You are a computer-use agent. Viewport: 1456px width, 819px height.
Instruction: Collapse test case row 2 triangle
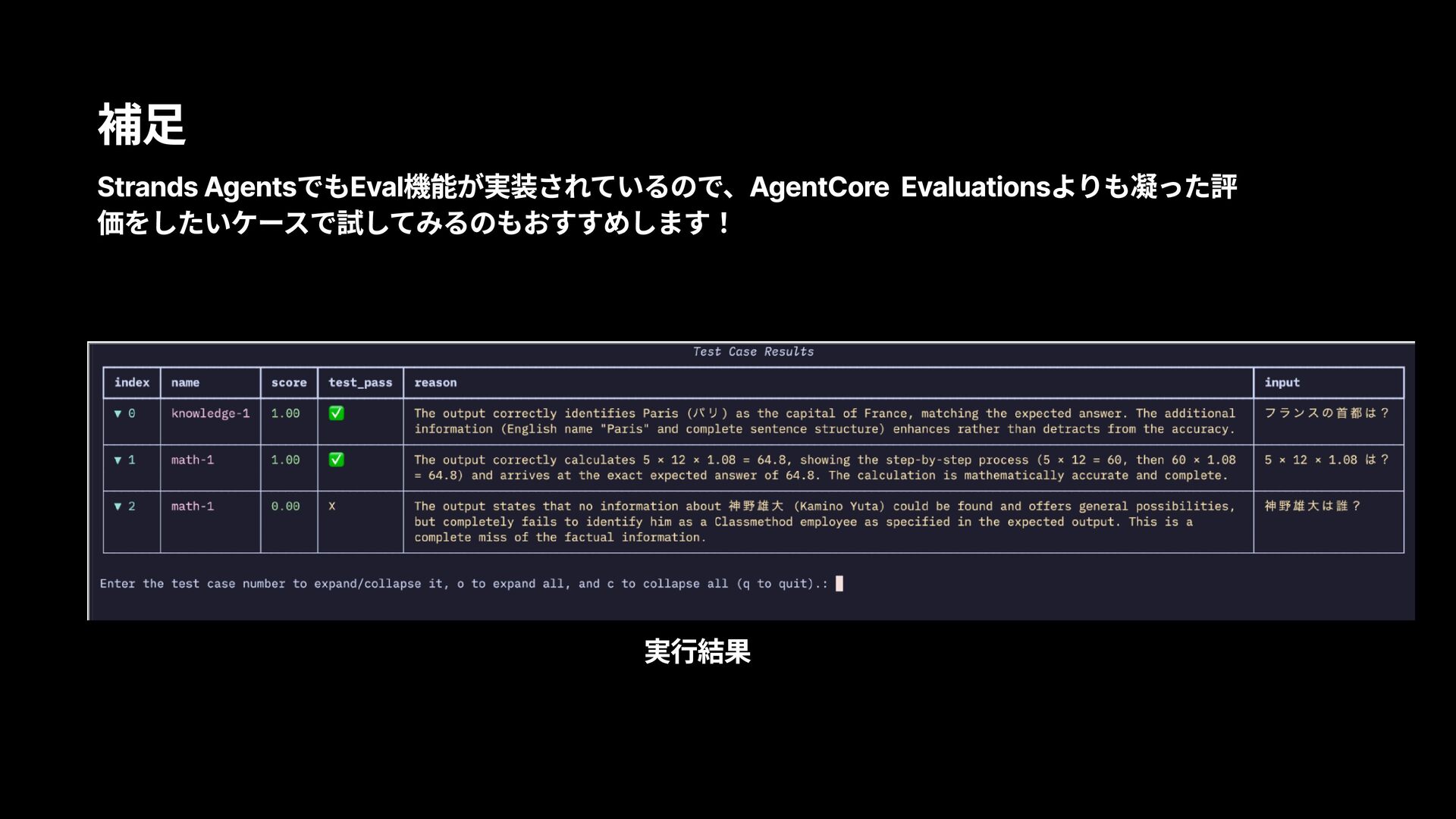click(118, 506)
